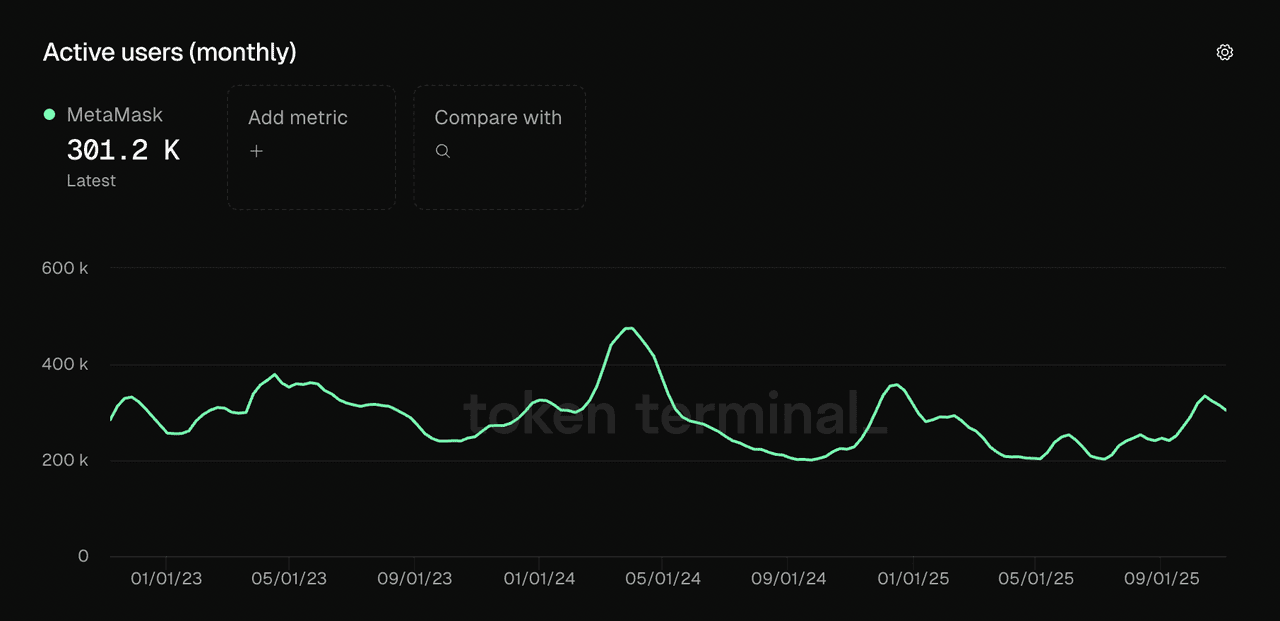Select the 05/01/23 date on x-axis
1280x621 pixels.
(x=289, y=579)
